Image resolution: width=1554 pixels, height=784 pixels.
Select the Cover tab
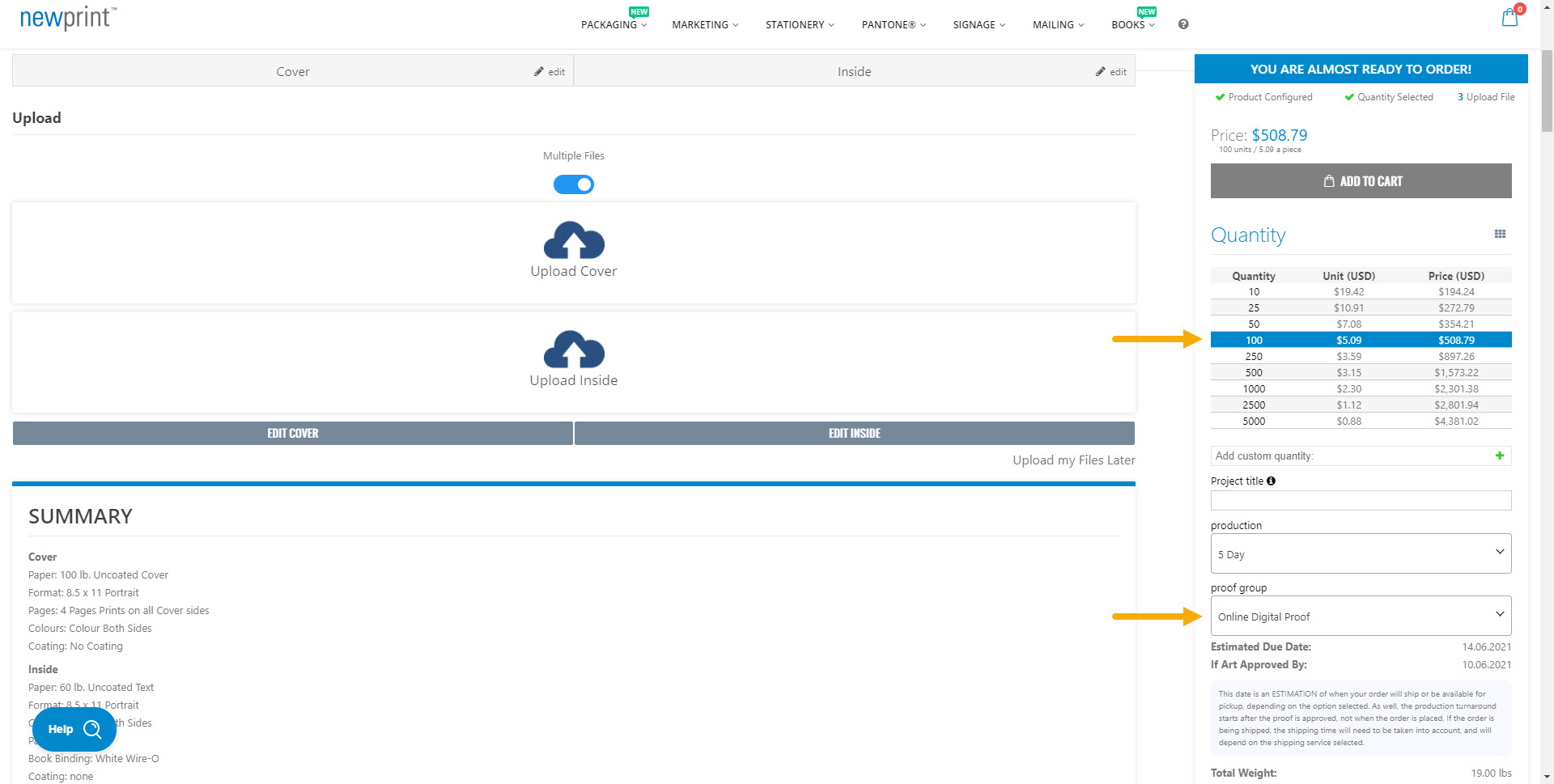293,71
